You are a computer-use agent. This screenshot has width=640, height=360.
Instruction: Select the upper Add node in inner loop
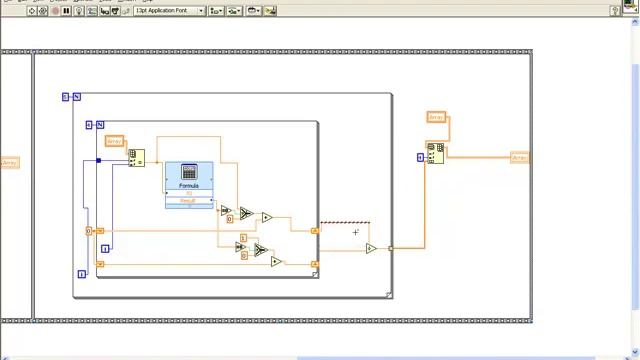[x=267, y=218]
